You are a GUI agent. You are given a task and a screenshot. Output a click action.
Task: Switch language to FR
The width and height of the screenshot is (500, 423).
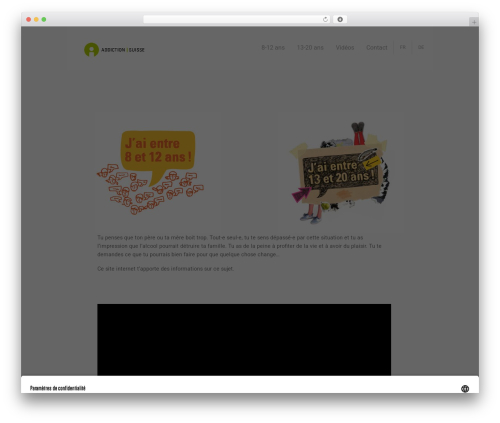point(403,47)
